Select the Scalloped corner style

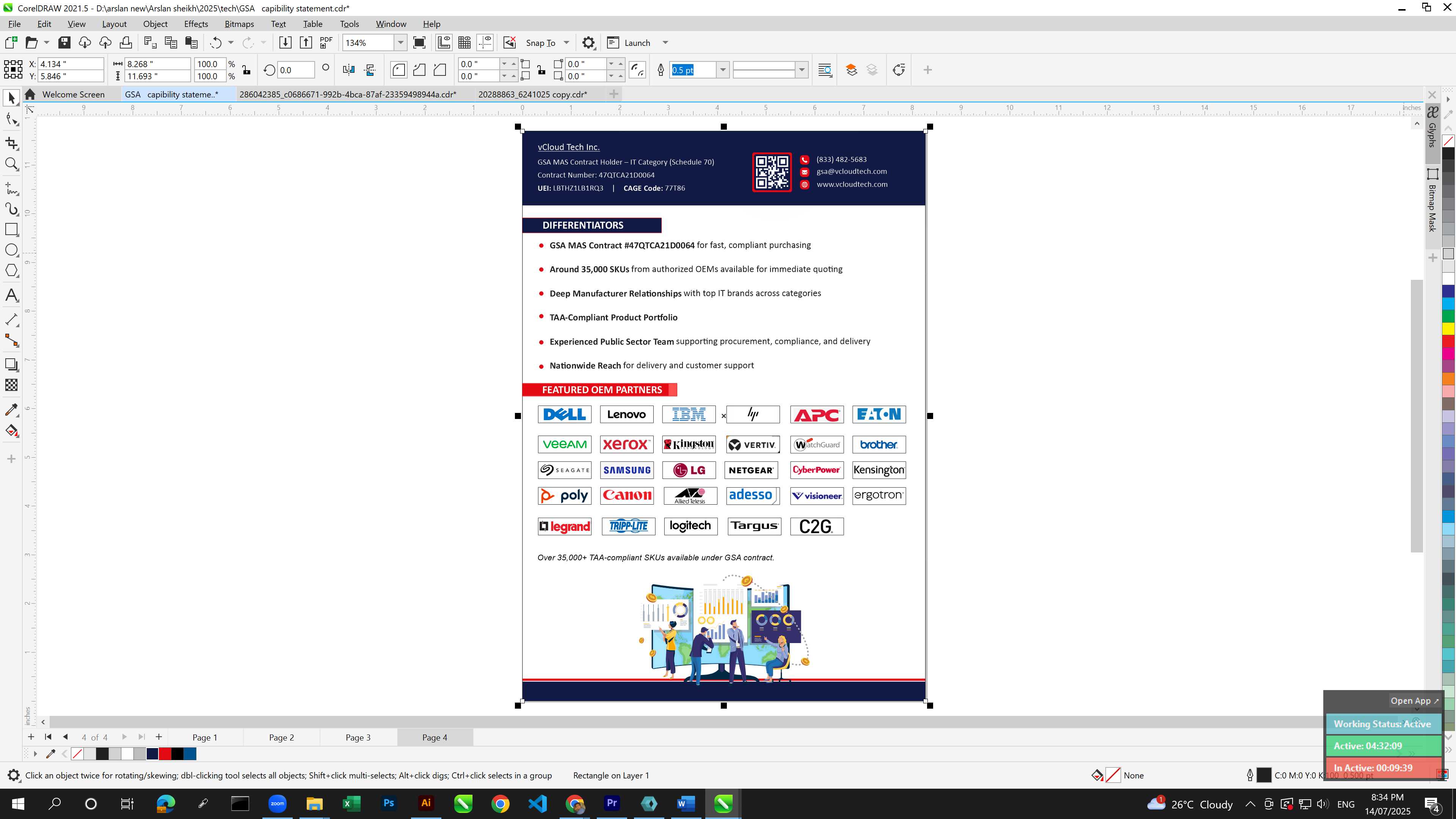pyautogui.click(x=419, y=70)
